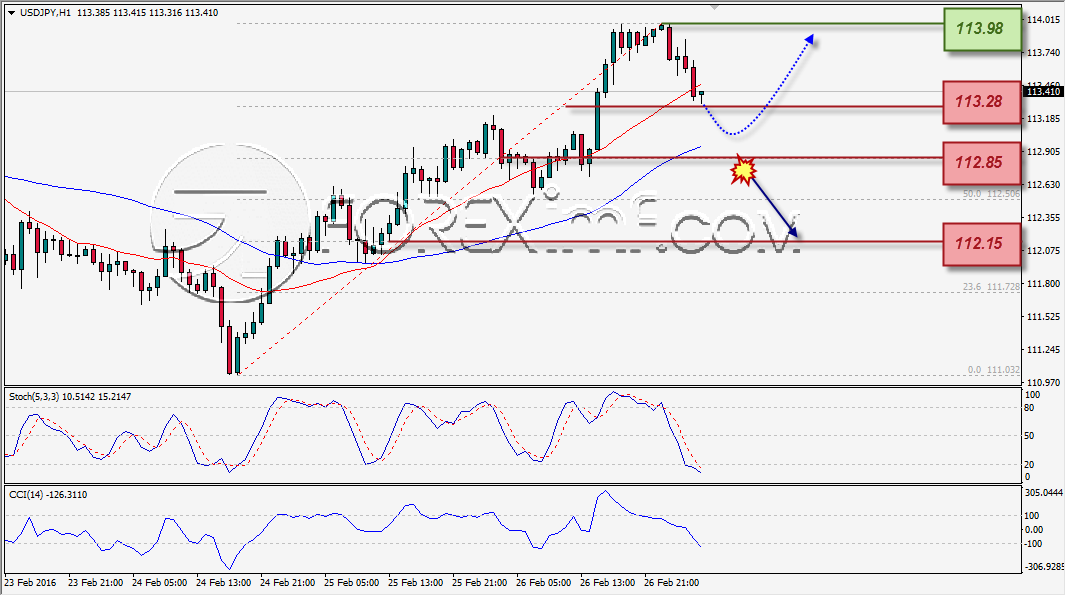The image size is (1066, 596).
Task: Select the OHLC values 113.385 113.415 113.316 113.410
Action: (148, 13)
